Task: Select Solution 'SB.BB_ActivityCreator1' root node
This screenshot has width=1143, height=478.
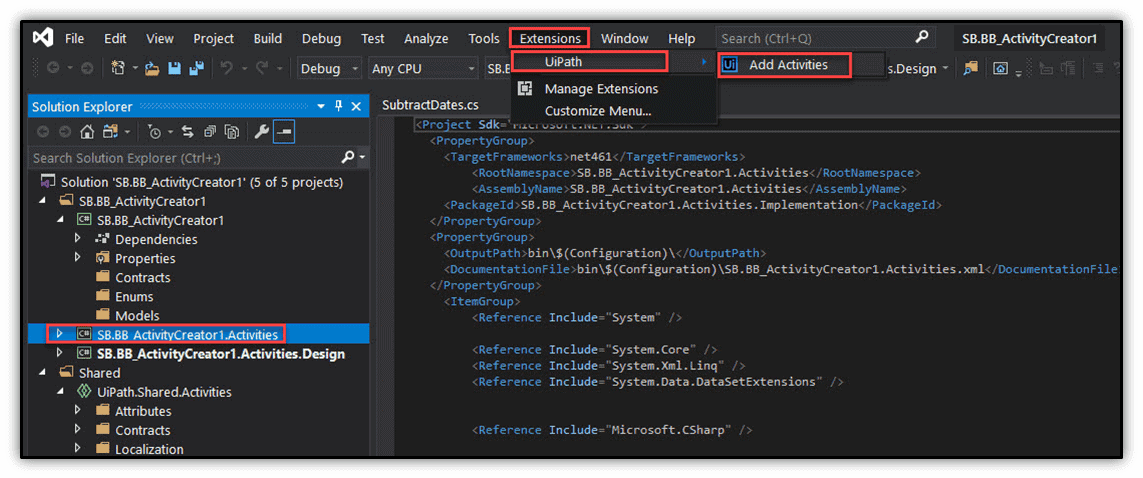Action: (x=202, y=182)
